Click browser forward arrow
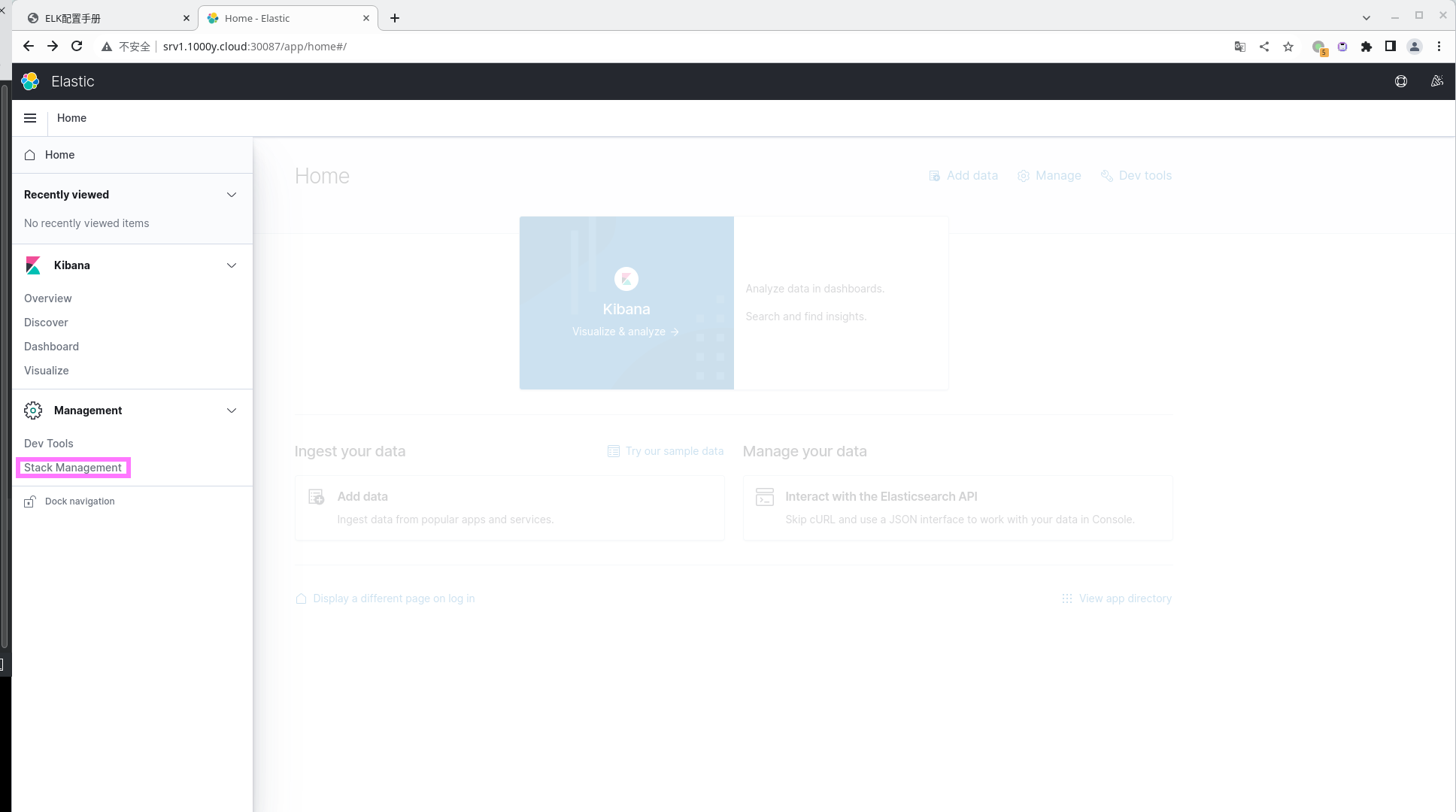Image resolution: width=1456 pixels, height=812 pixels. coord(53,46)
